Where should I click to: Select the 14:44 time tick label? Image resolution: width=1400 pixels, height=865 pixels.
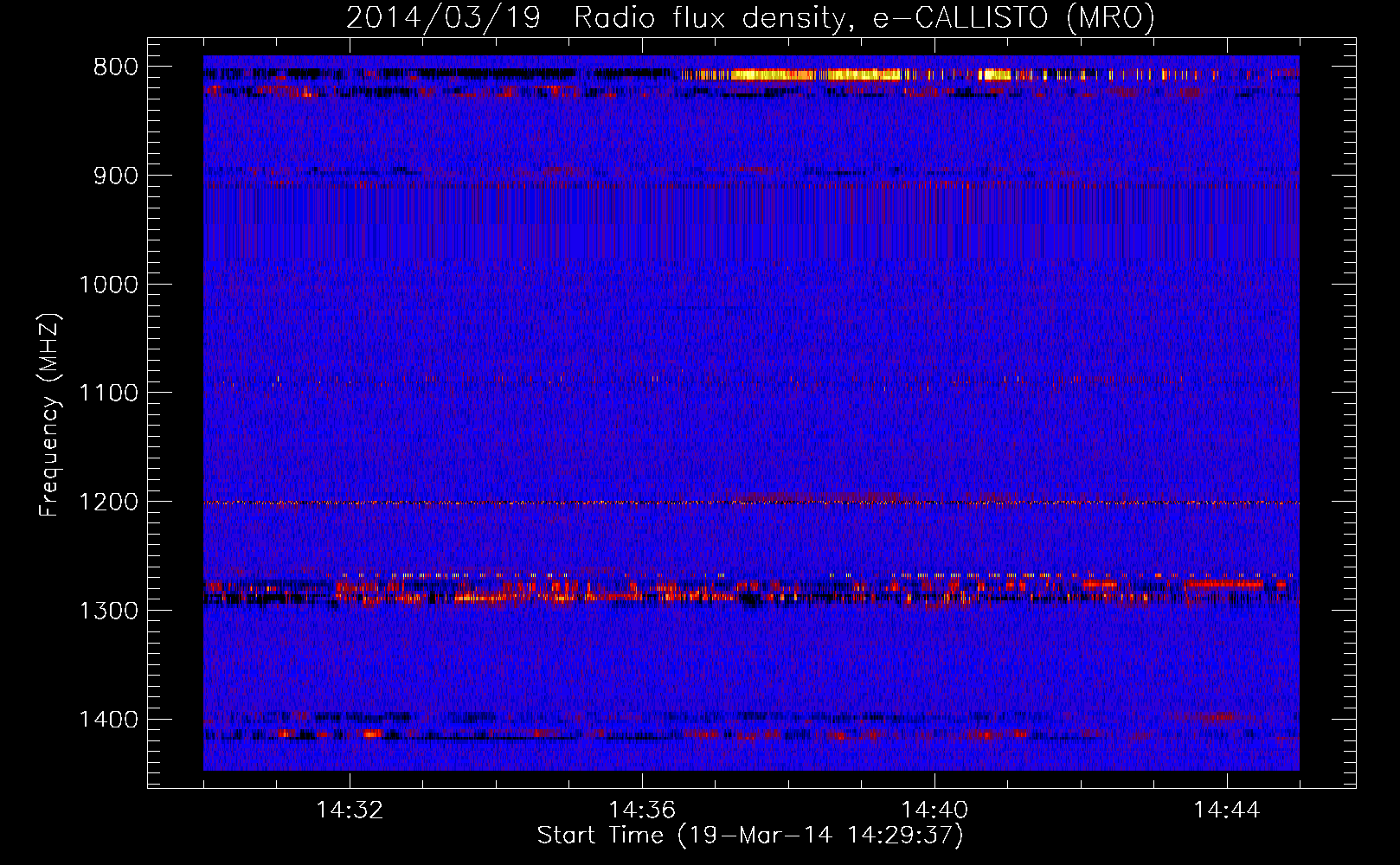(x=1227, y=811)
